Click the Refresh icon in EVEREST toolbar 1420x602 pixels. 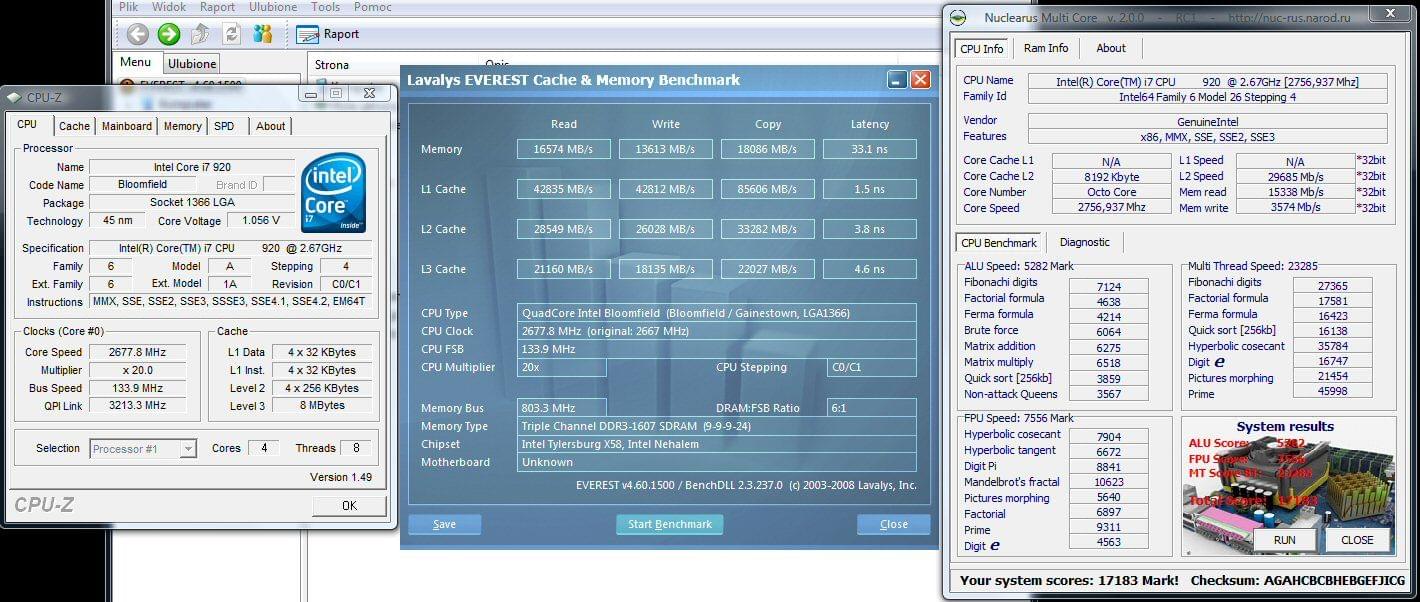[x=231, y=34]
